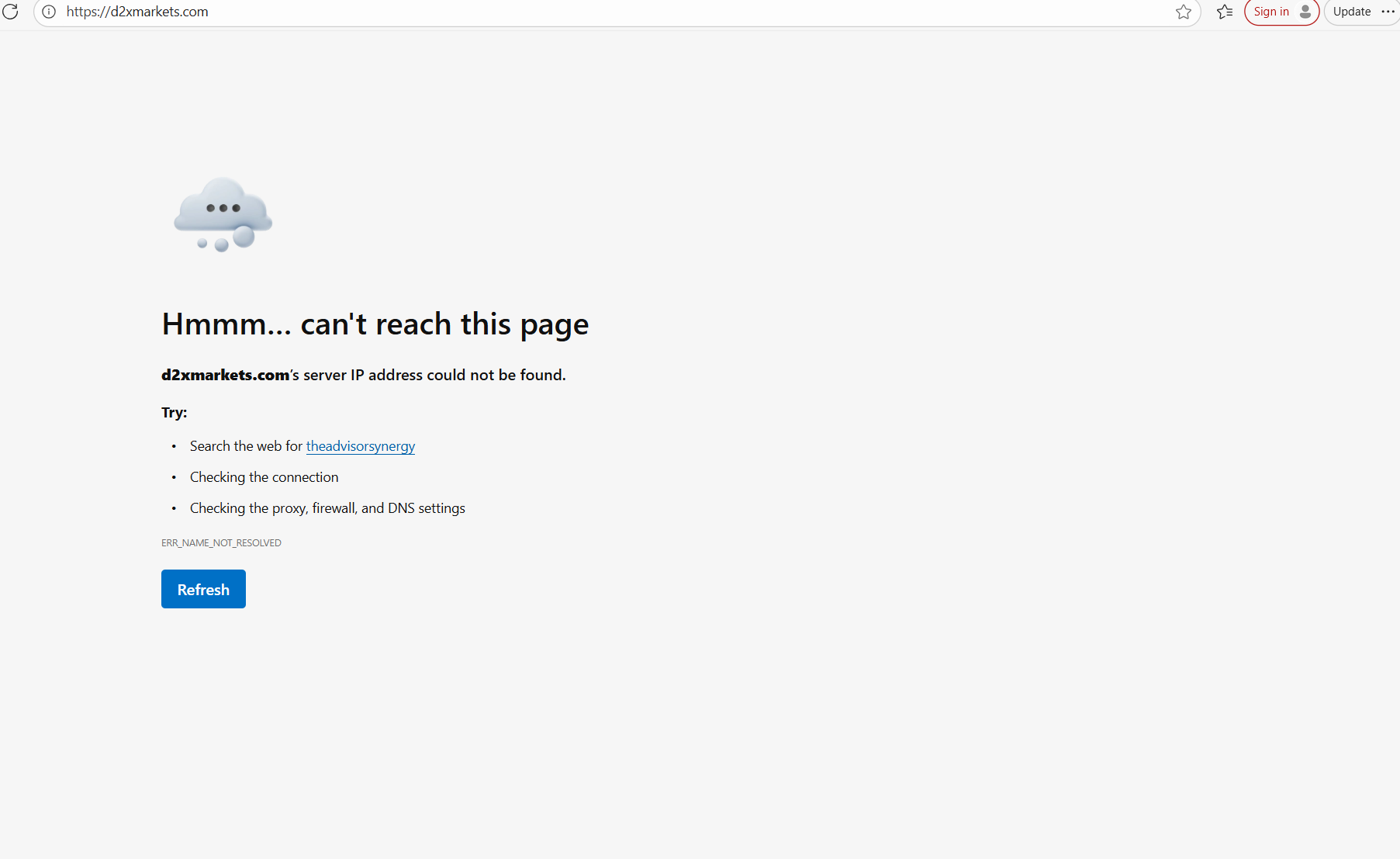Click the proxy, firewall, and DNS suggestion
This screenshot has height=859, width=1400.
point(327,508)
